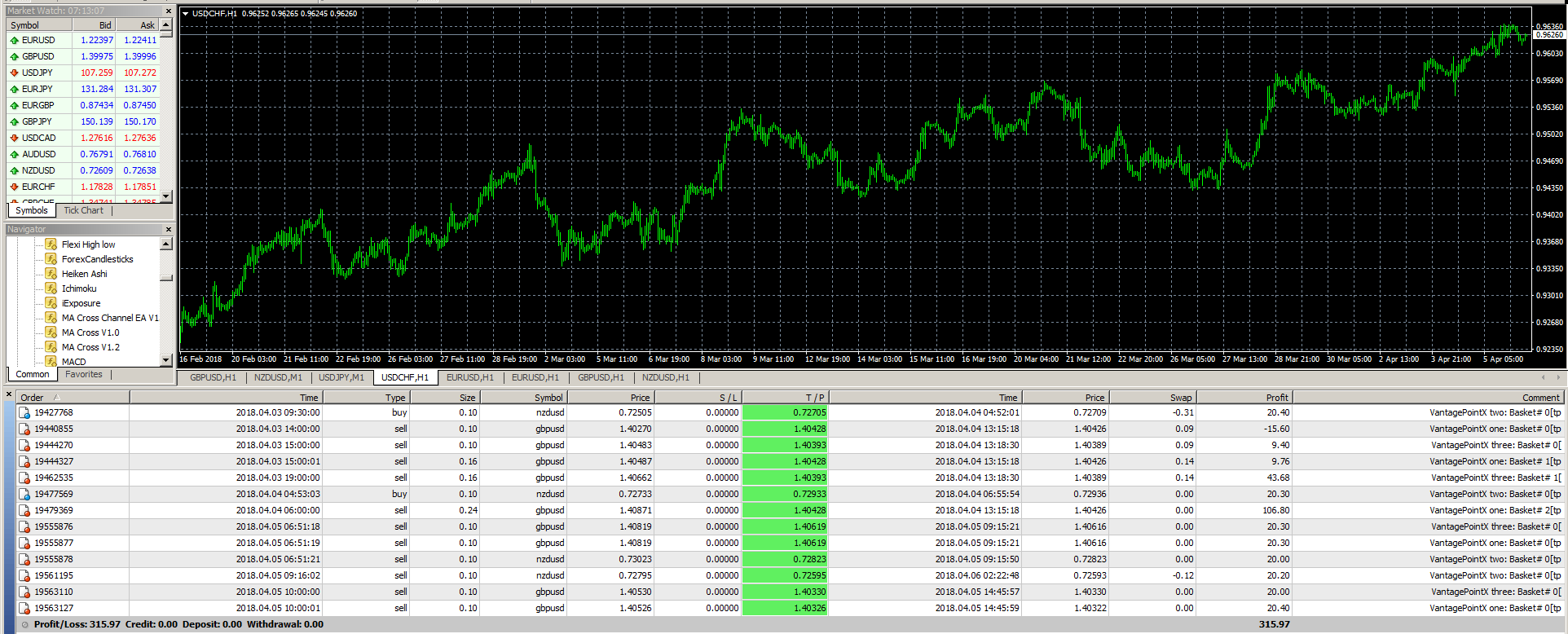
Task: Click the sell order icon for order 19479369
Action: tap(24, 511)
